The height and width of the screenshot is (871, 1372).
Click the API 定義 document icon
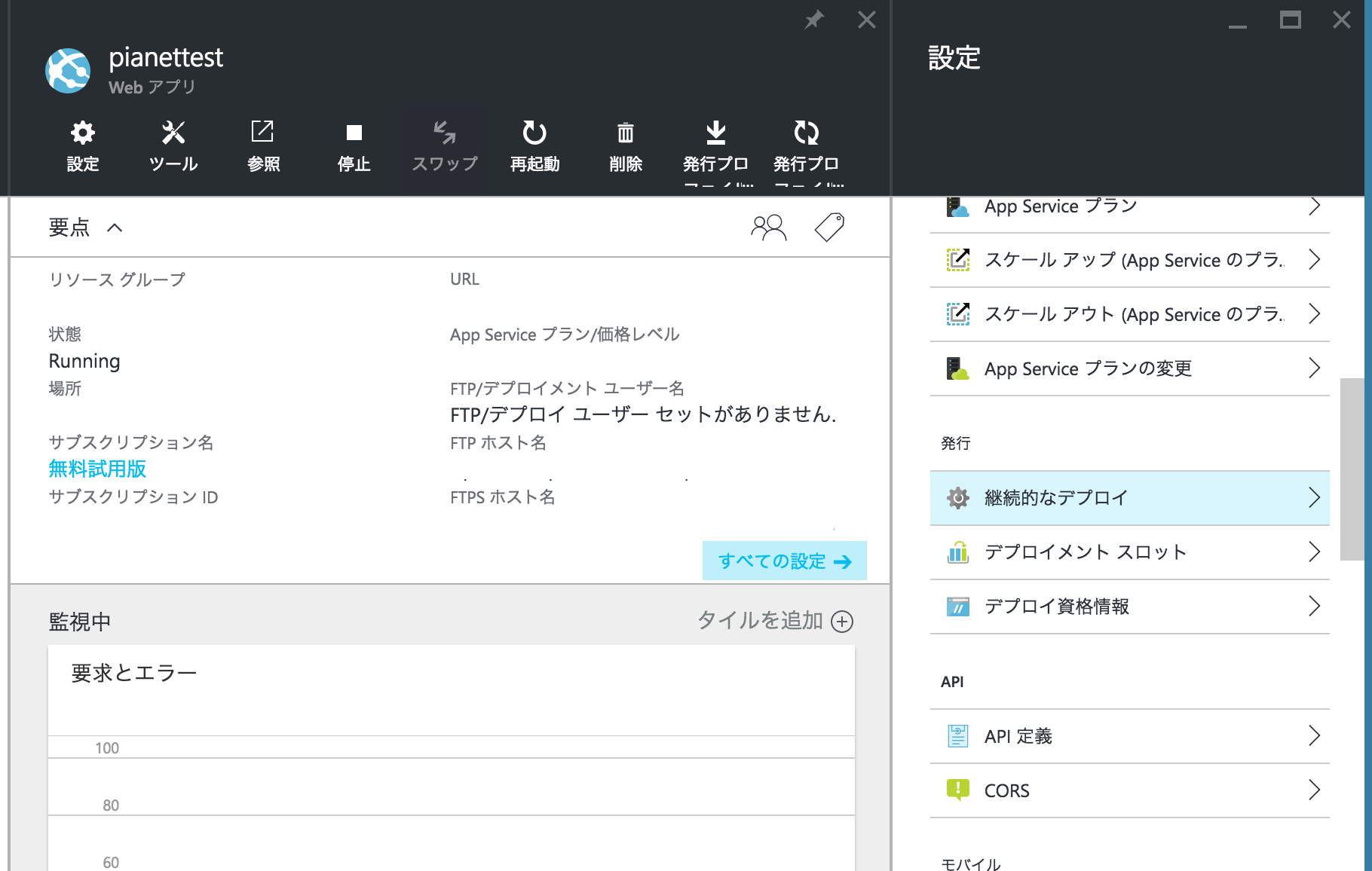coord(958,736)
